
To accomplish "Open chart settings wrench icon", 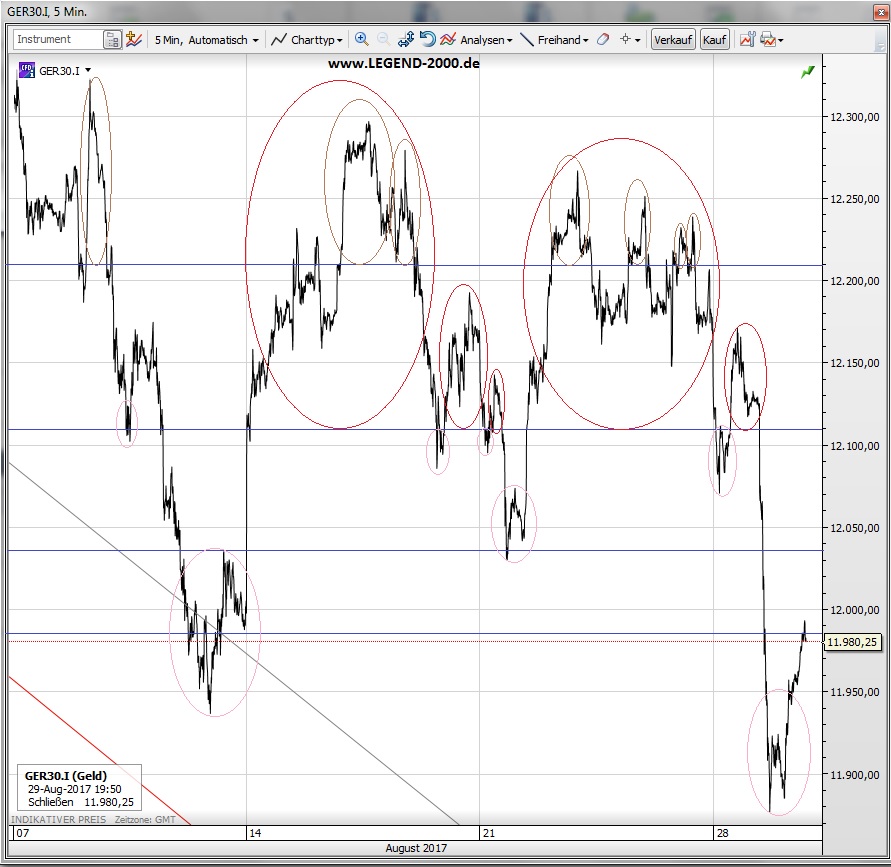I will pos(746,40).
